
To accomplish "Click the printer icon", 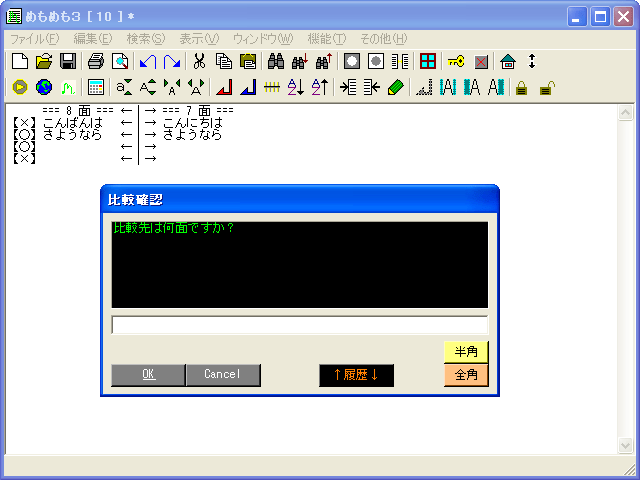I will pos(96,62).
